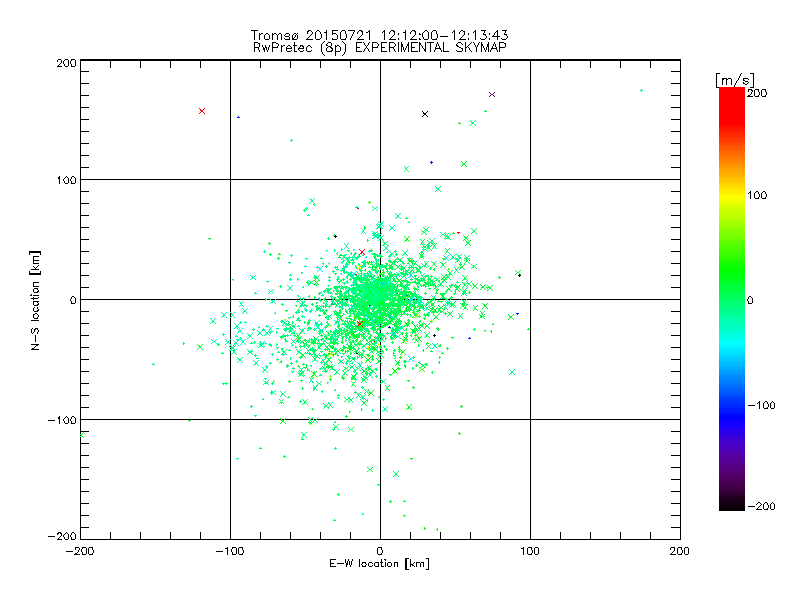Viewport: 800px width, 600px height.
Task: Select the 'E-W location [km]' axis label
Action: 379,564
